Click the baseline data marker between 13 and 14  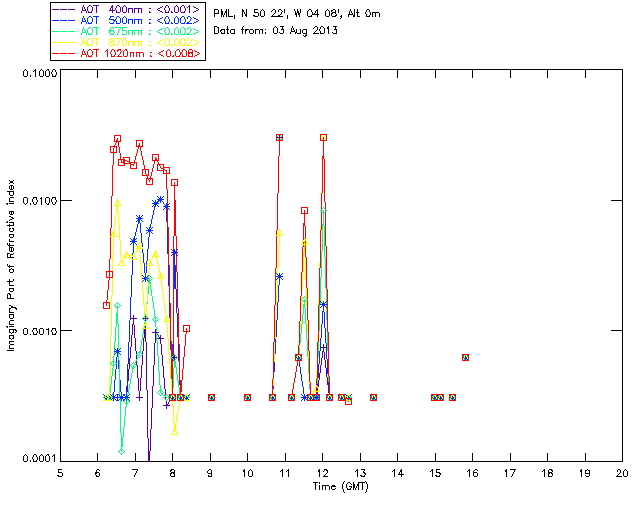point(373,397)
